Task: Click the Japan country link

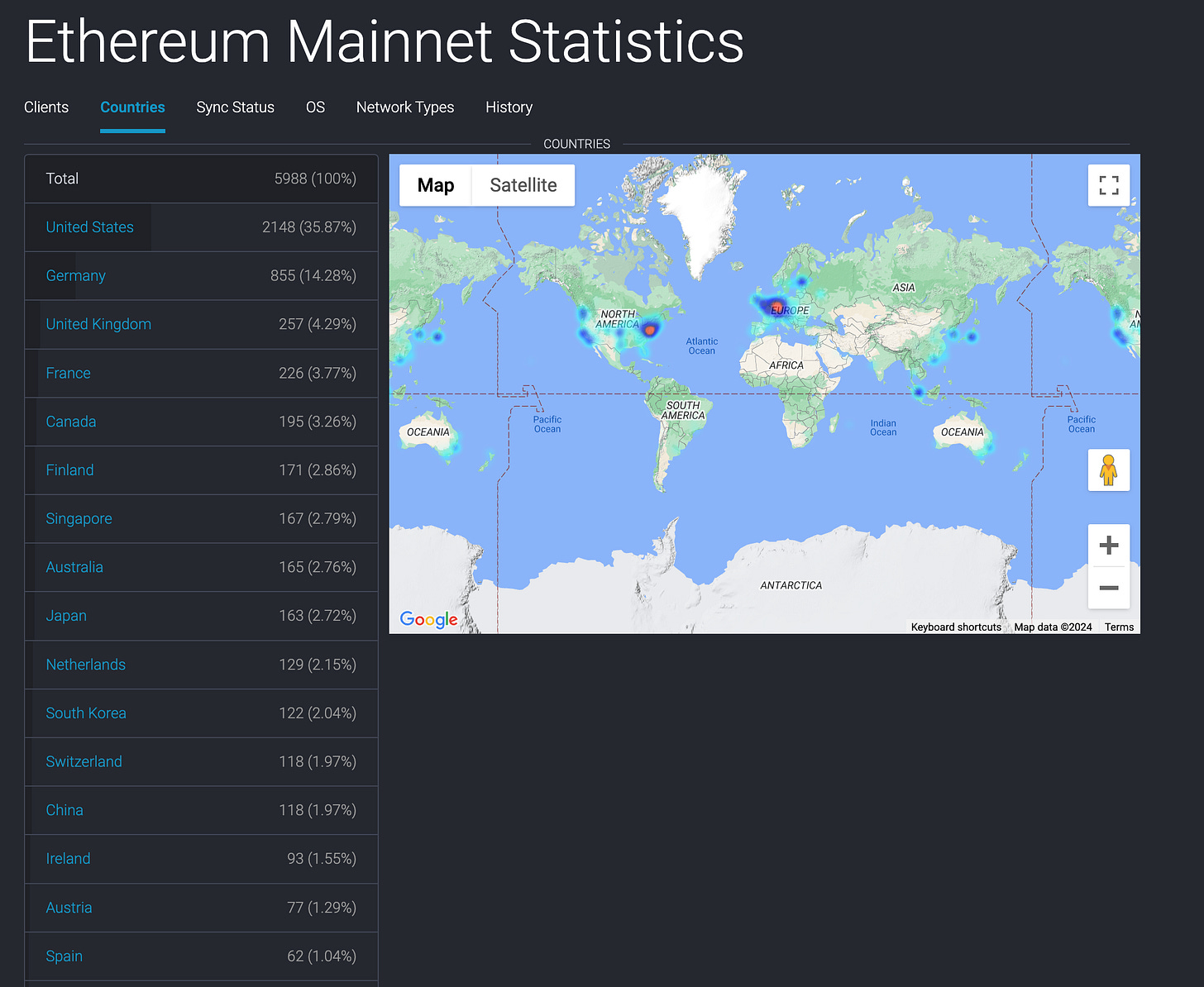Action: click(66, 616)
